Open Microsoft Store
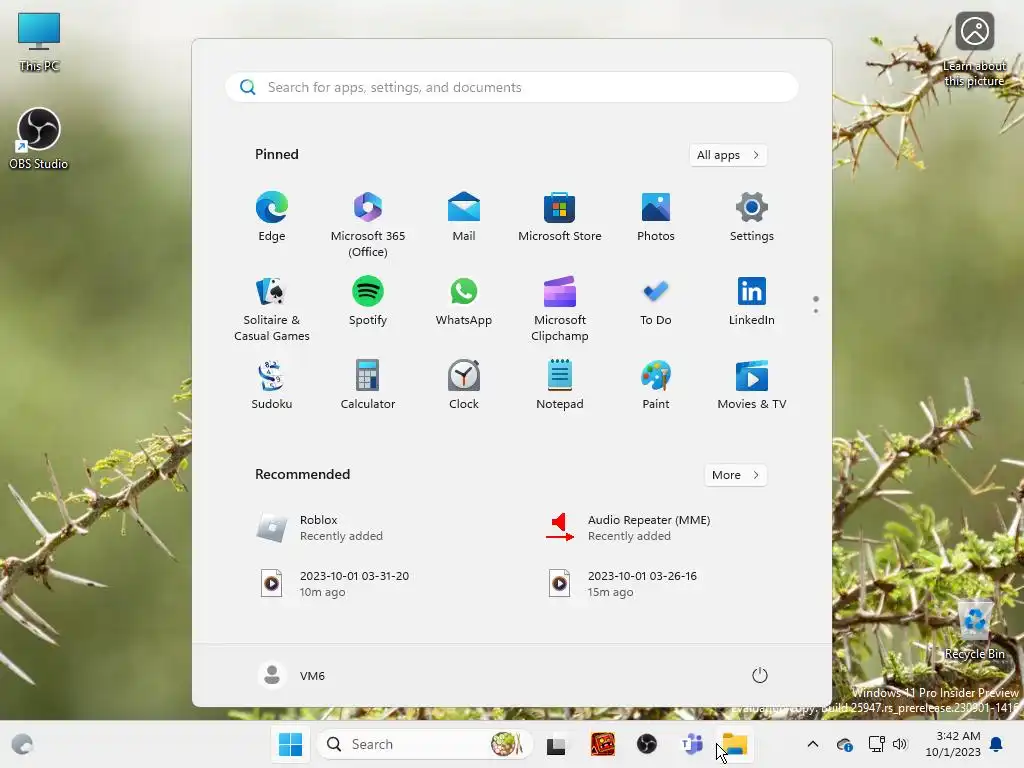 point(560,218)
